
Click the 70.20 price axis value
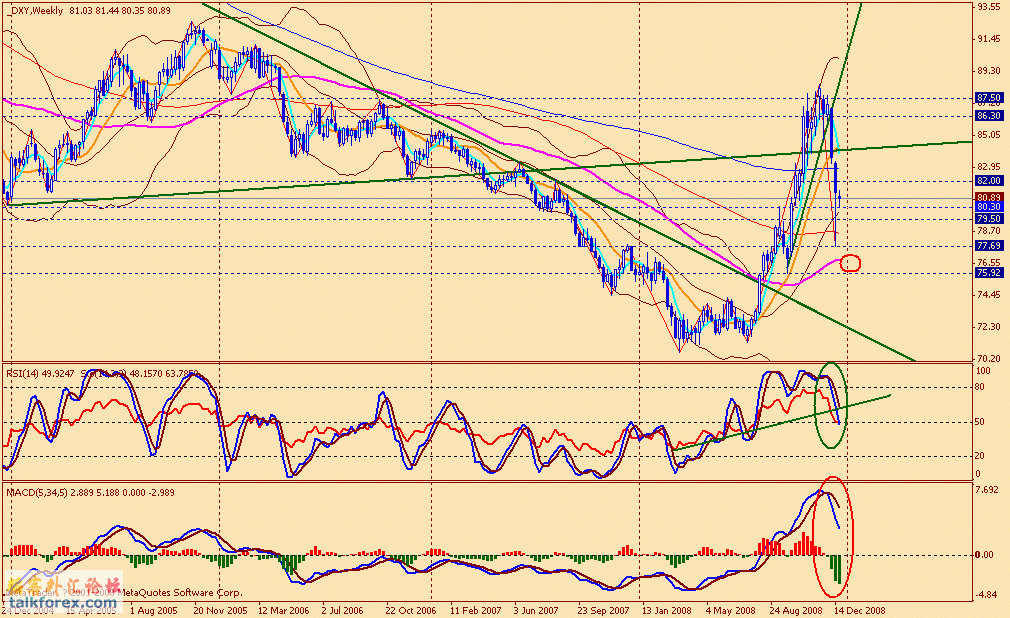pyautogui.click(x=989, y=358)
